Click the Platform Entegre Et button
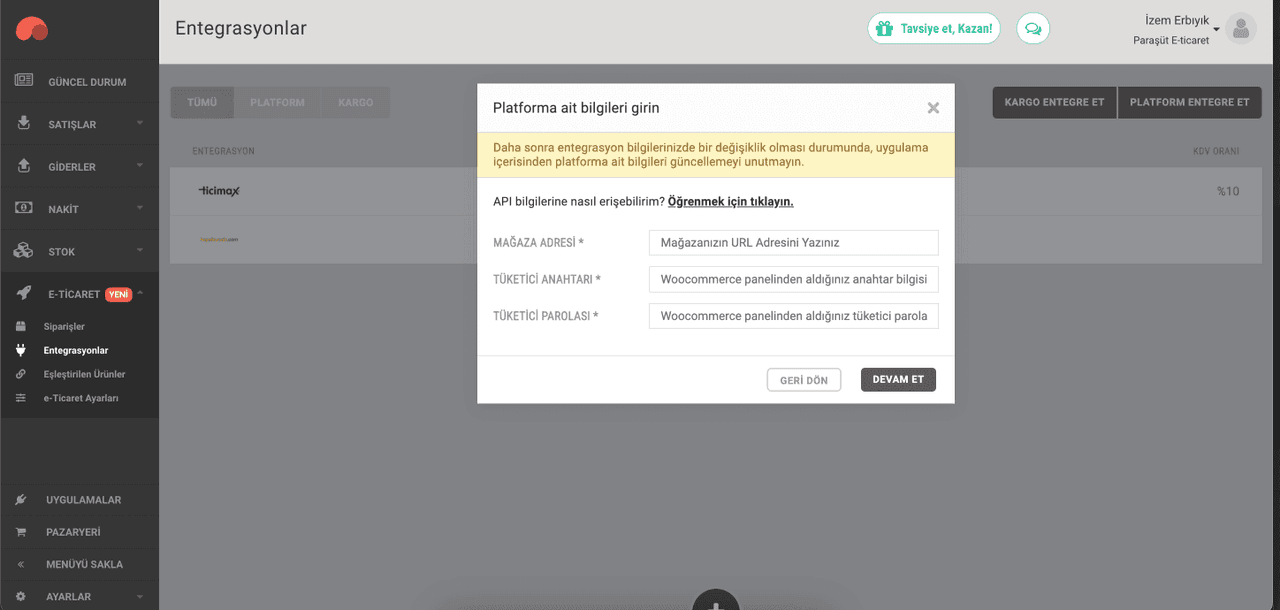The width and height of the screenshot is (1280, 610). pyautogui.click(x=1190, y=102)
